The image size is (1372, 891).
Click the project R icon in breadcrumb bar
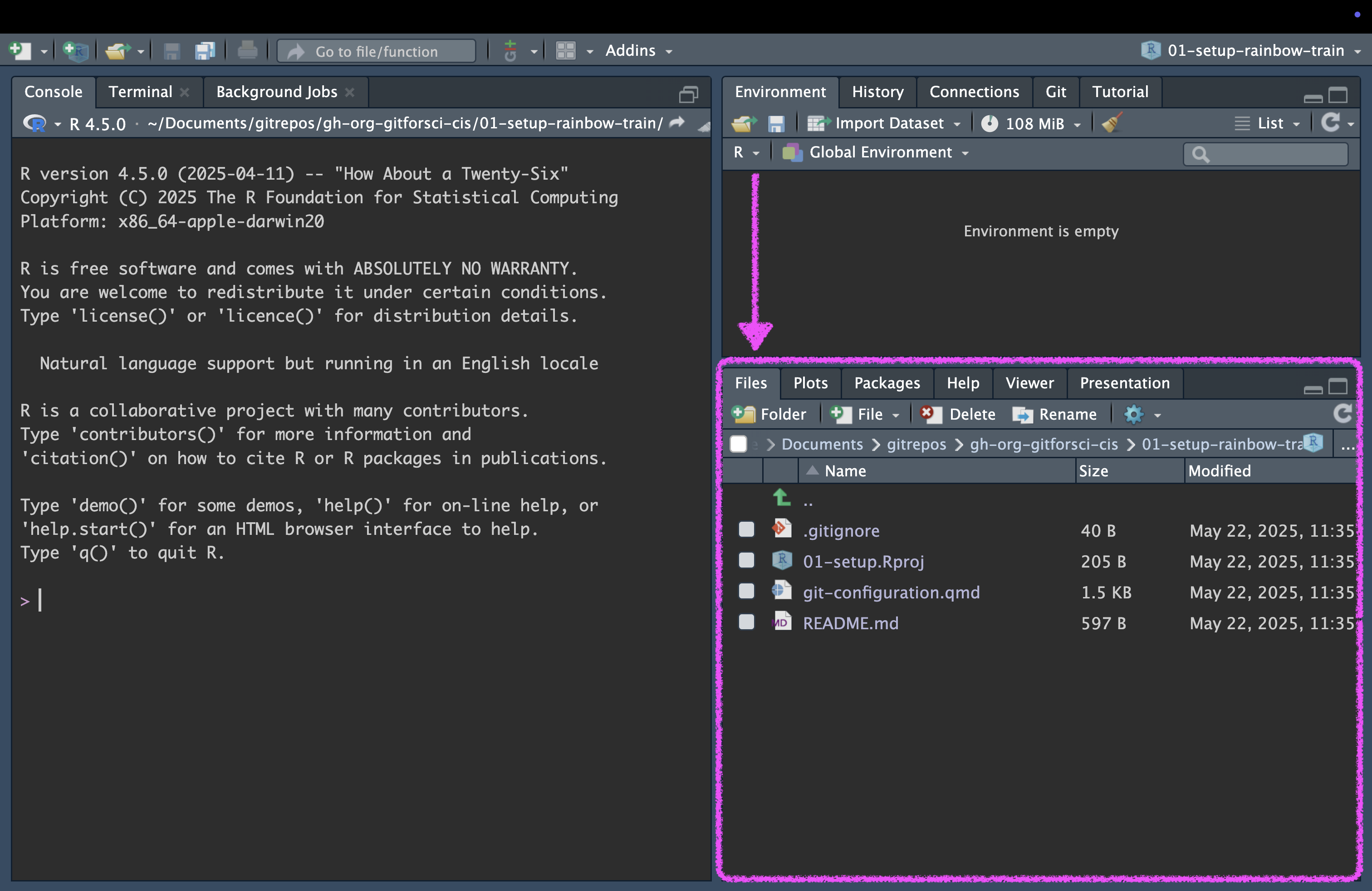(x=1313, y=443)
